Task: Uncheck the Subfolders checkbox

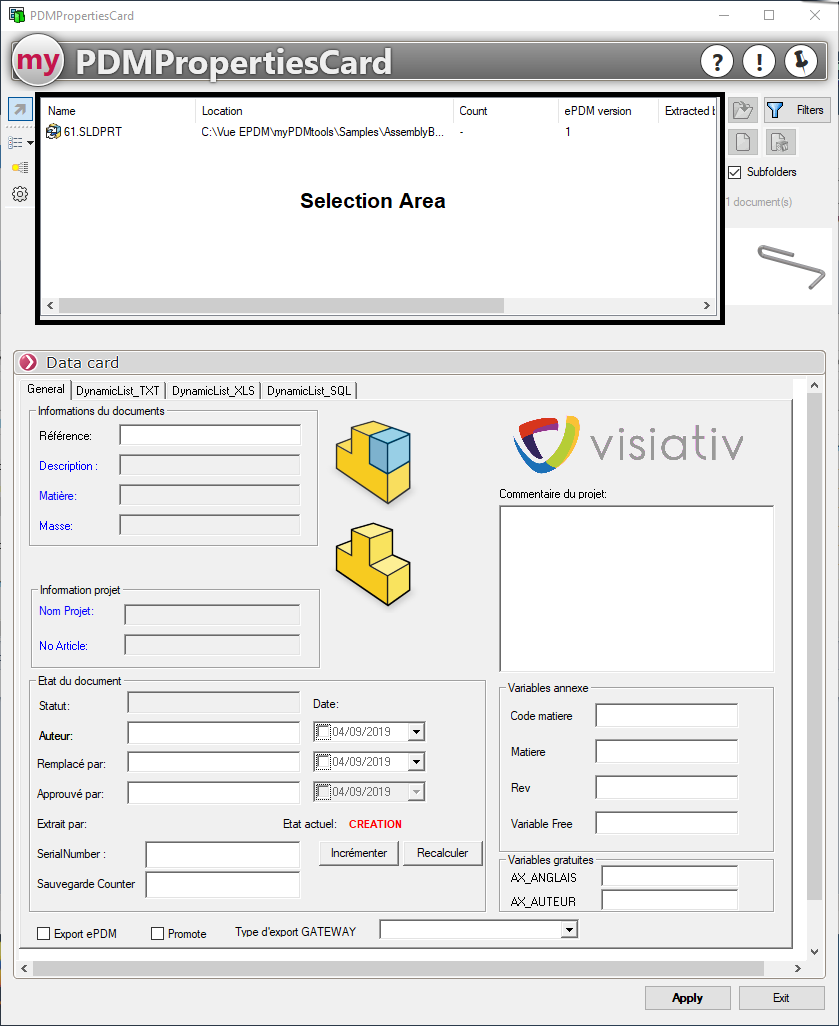Action: (735, 172)
